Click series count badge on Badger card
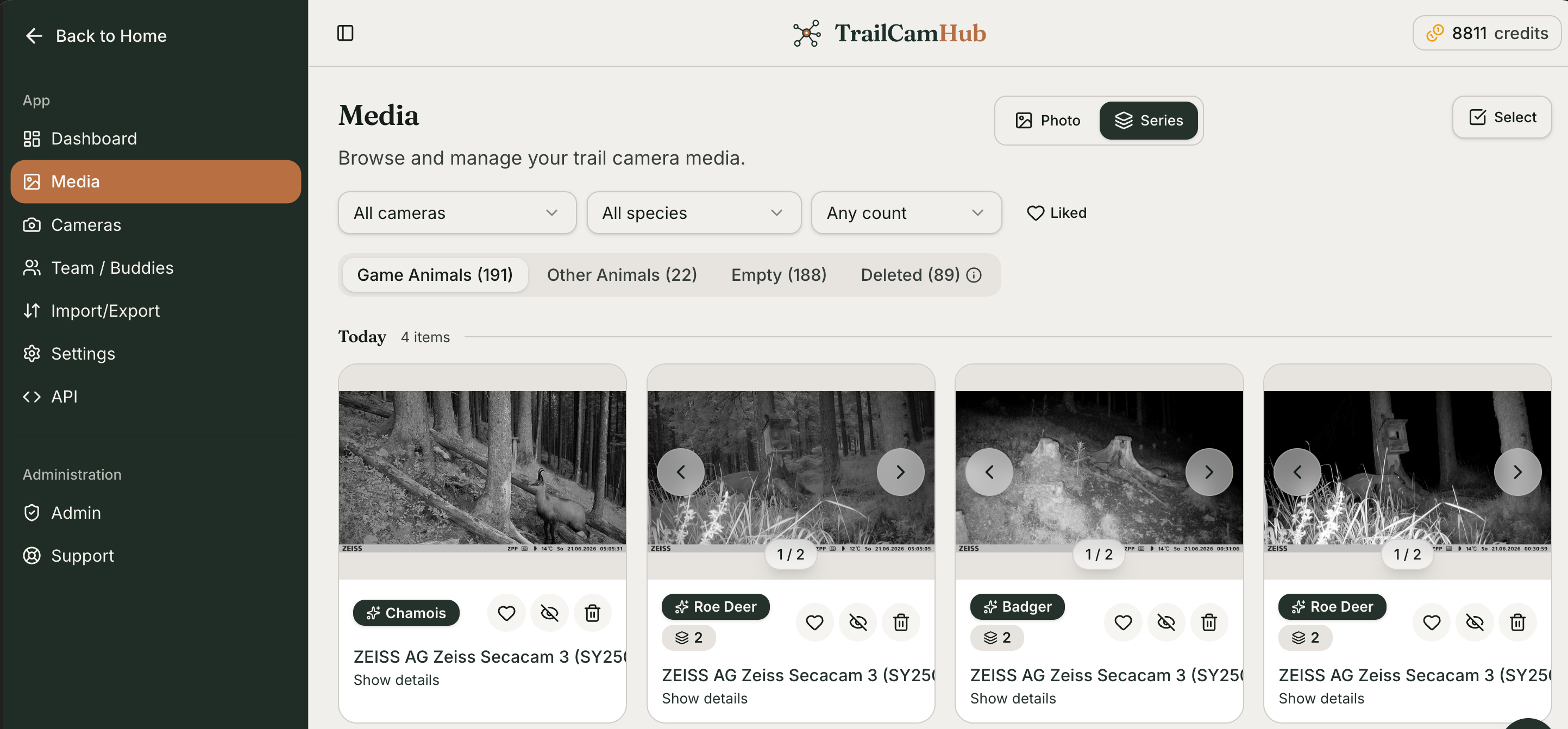 997,637
